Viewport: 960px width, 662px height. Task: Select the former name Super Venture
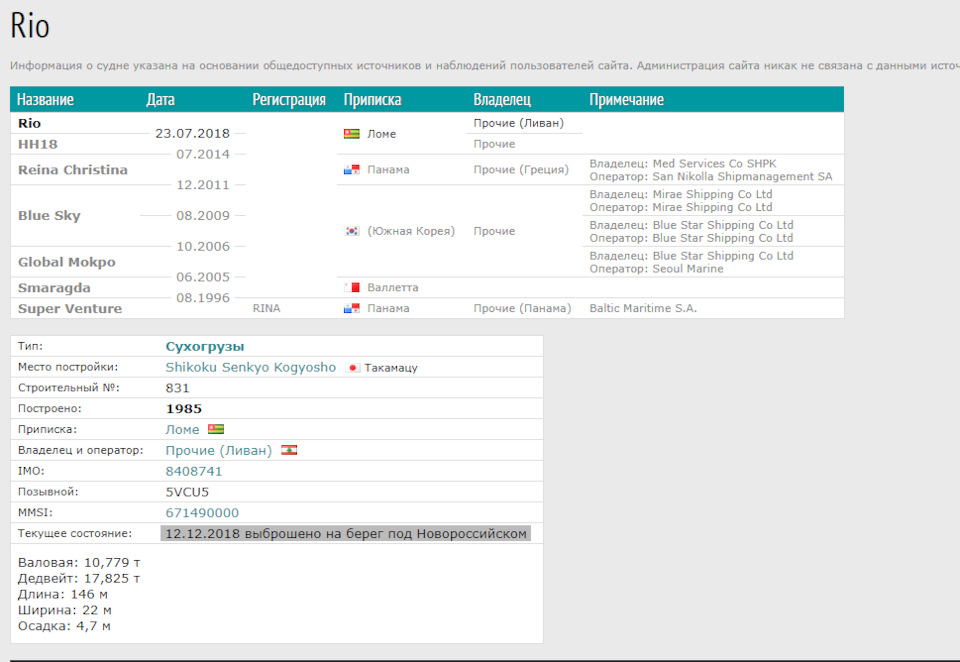click(x=70, y=309)
